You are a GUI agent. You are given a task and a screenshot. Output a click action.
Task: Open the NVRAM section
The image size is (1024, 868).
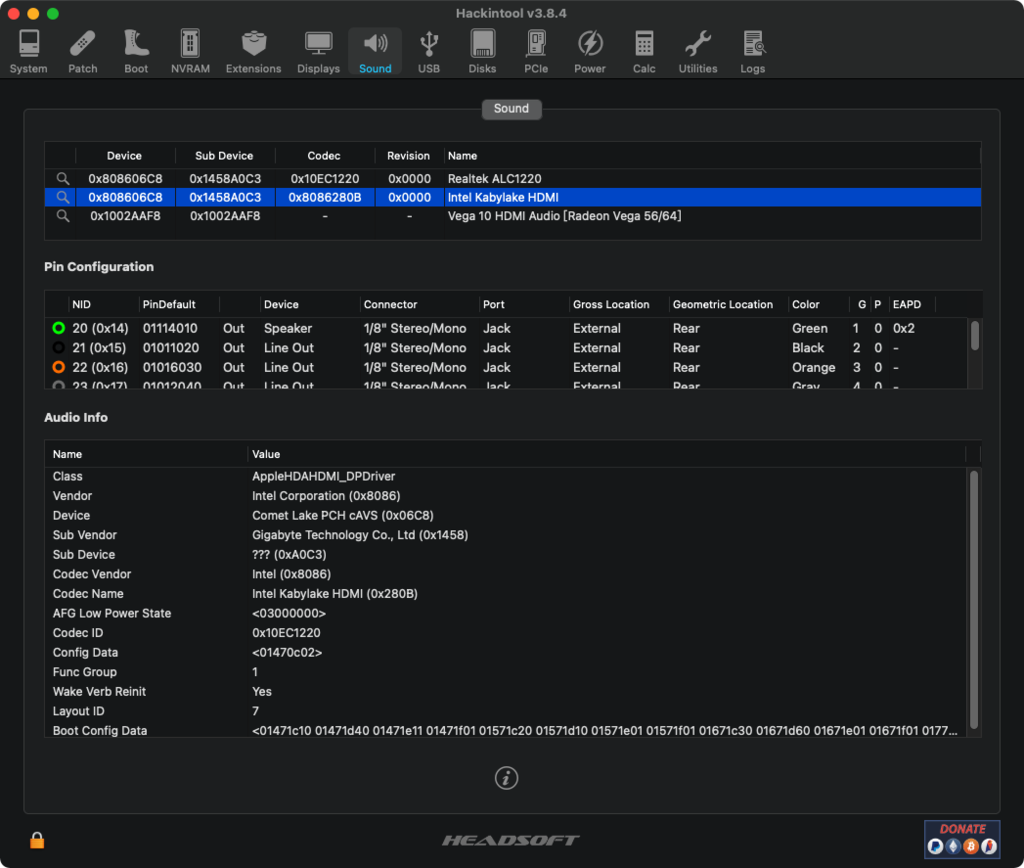(190, 52)
